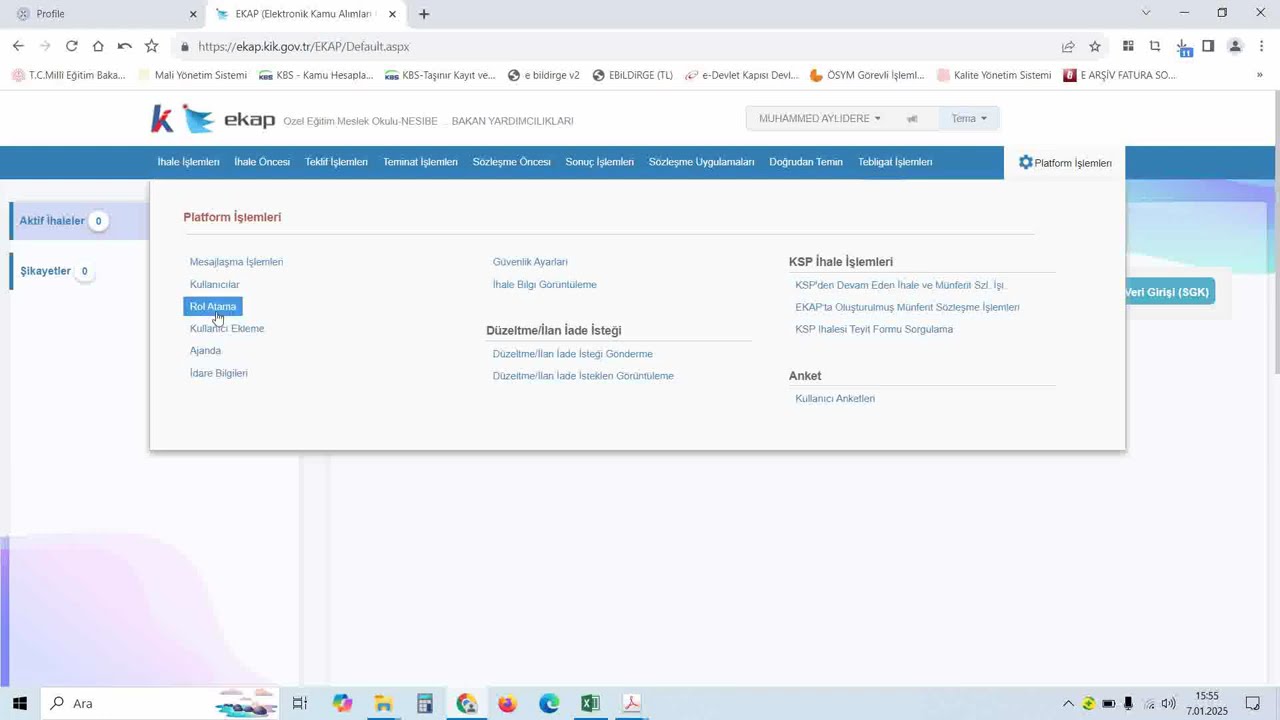Open the Tema theme dropdown
The image size is (1280, 720).
pos(968,118)
